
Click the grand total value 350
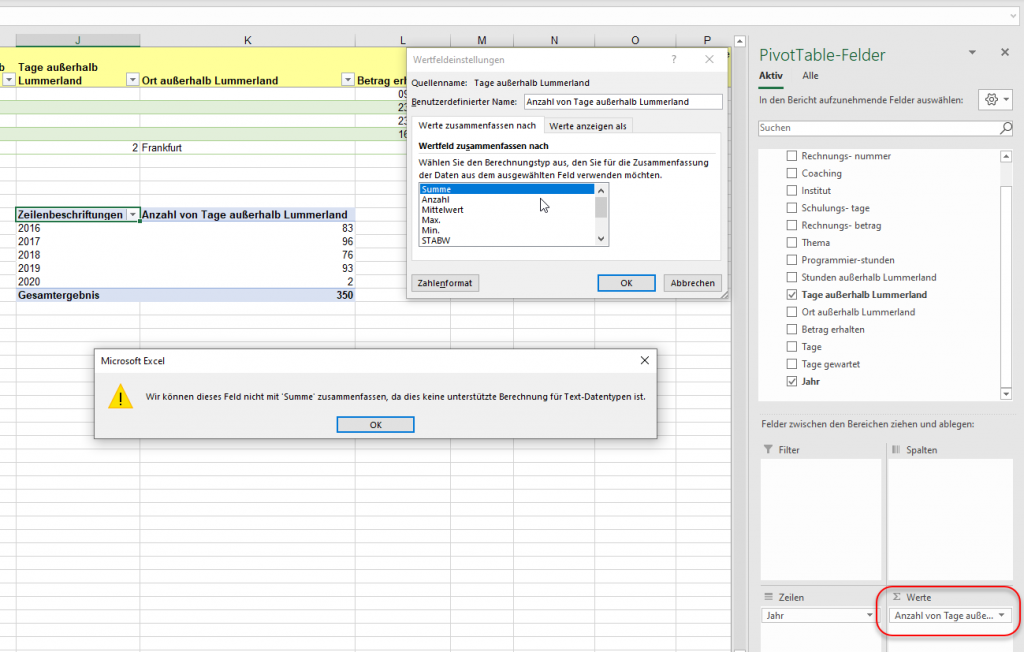pos(248,295)
